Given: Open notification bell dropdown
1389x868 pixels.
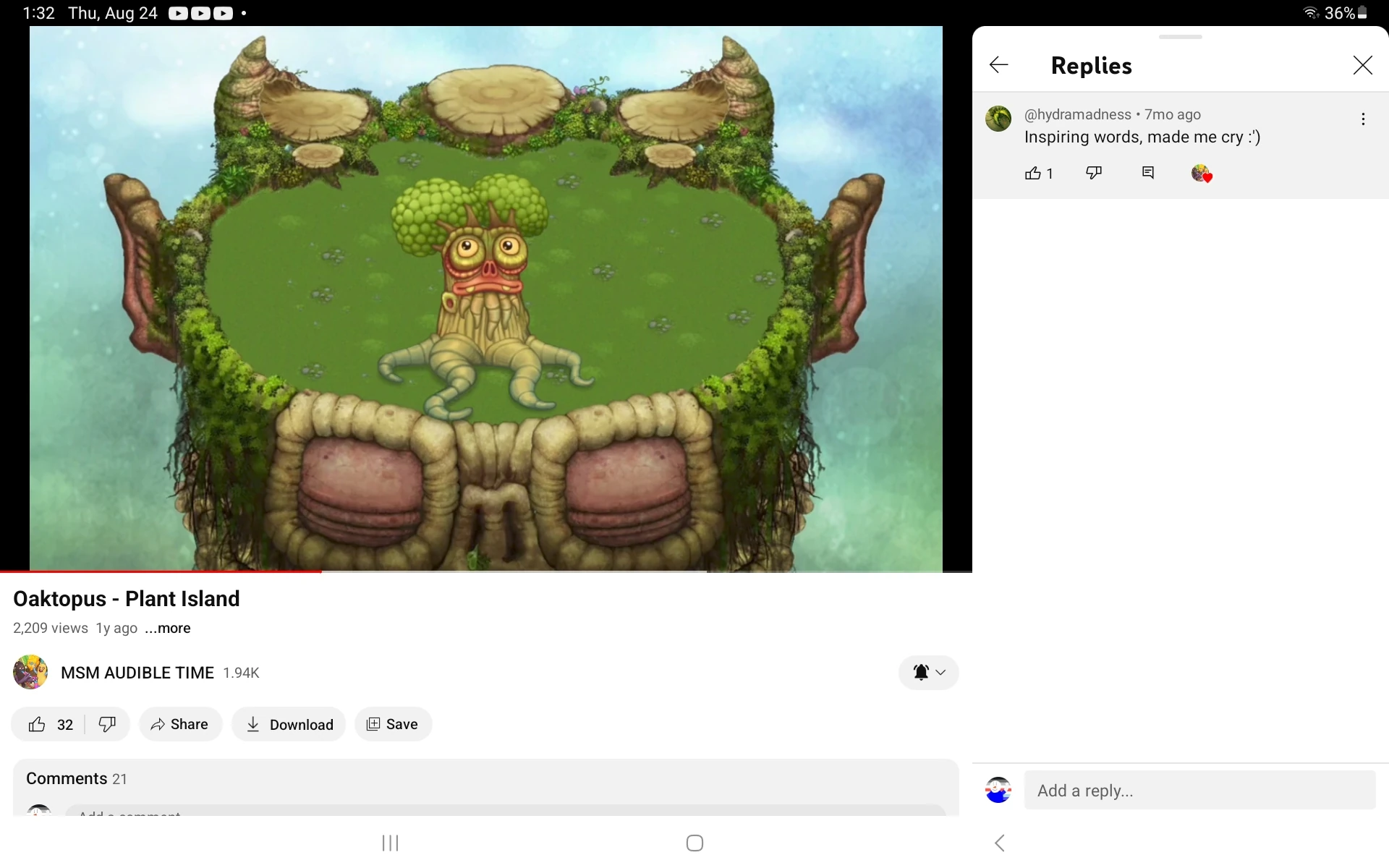Looking at the screenshot, I should click(x=928, y=673).
